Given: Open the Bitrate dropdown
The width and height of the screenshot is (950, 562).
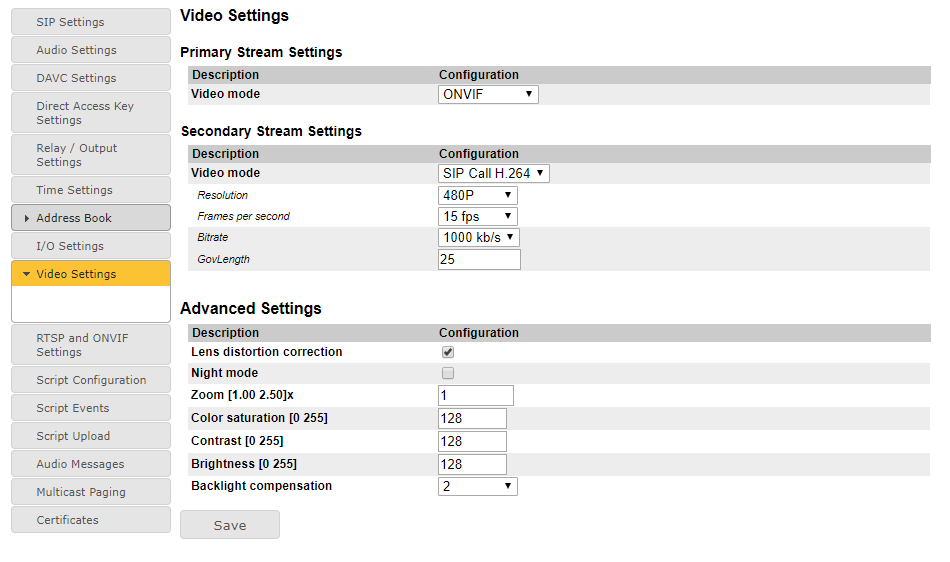Looking at the screenshot, I should coord(479,237).
